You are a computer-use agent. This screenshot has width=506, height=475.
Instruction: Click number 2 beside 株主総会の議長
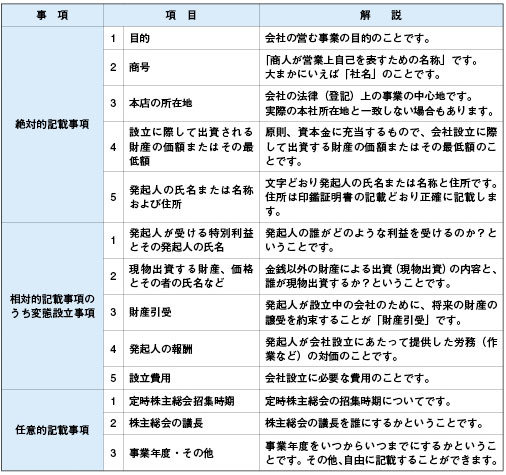point(113,423)
